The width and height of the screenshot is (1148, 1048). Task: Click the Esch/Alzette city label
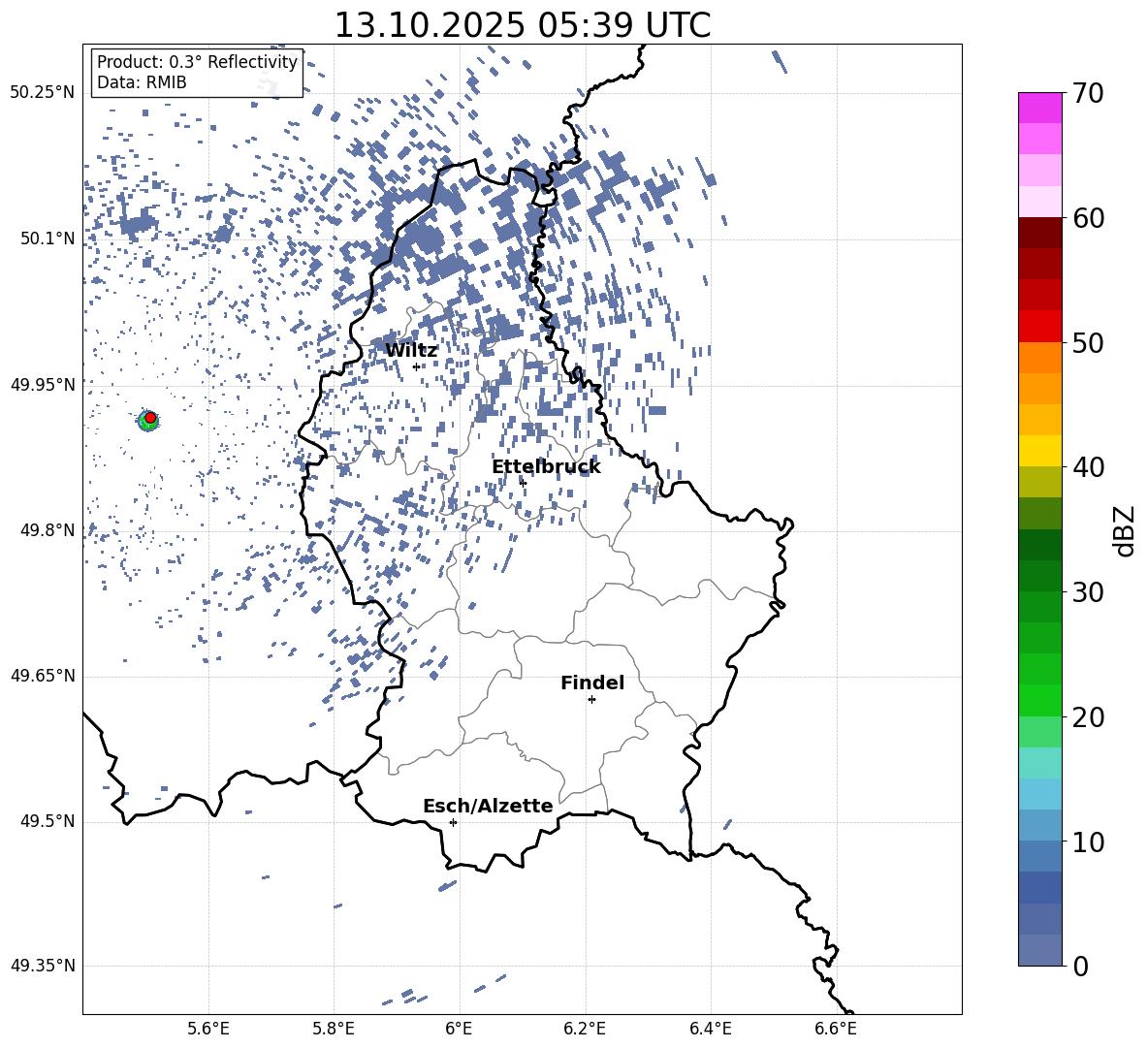pyautogui.click(x=488, y=807)
